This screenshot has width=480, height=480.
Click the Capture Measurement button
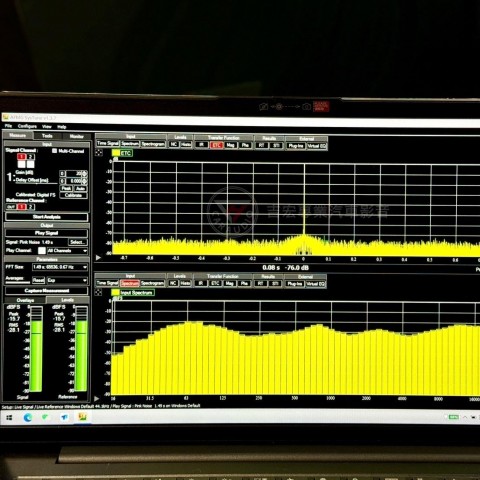(x=47, y=291)
